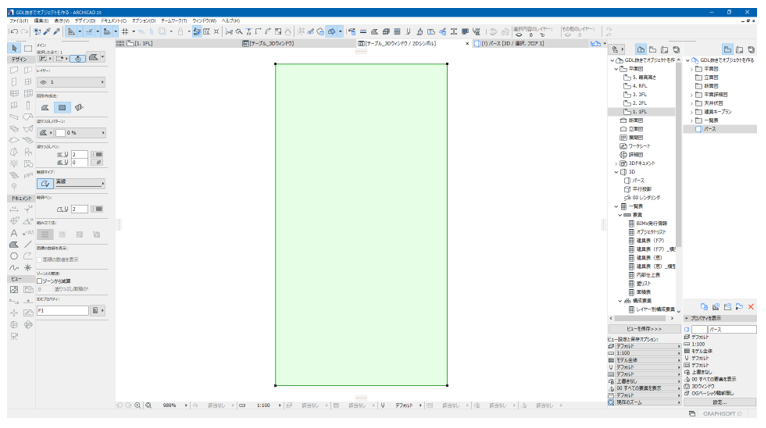Click the 設定... button in Organizer
766x428 pixels.
pos(720,402)
